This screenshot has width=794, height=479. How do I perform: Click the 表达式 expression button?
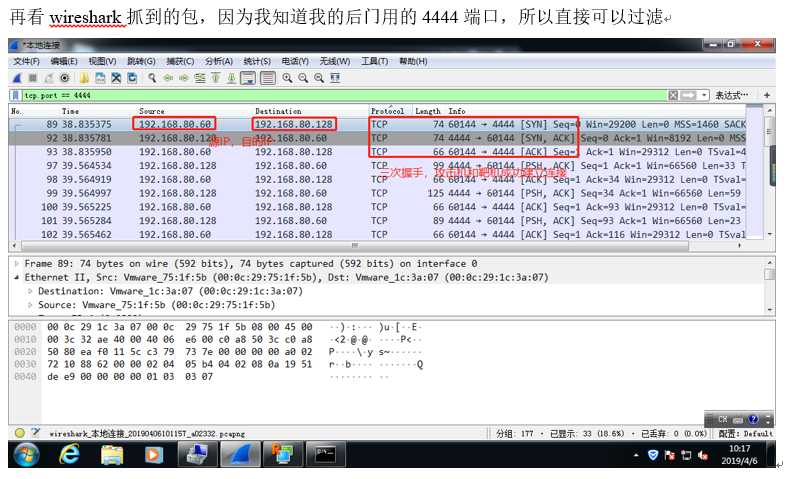click(x=732, y=95)
